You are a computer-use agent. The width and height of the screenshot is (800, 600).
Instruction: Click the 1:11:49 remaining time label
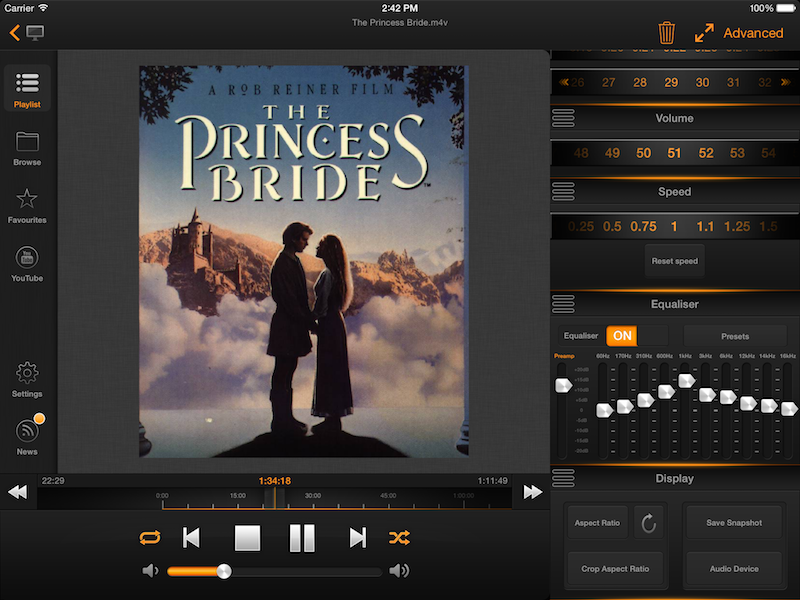(x=492, y=481)
